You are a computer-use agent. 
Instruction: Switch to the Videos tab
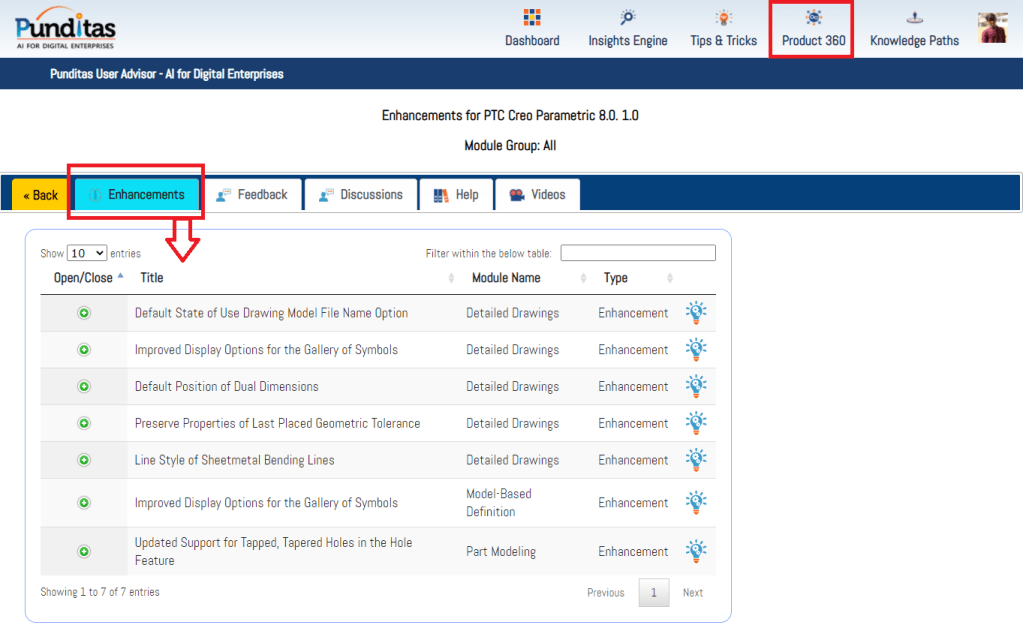click(537, 195)
